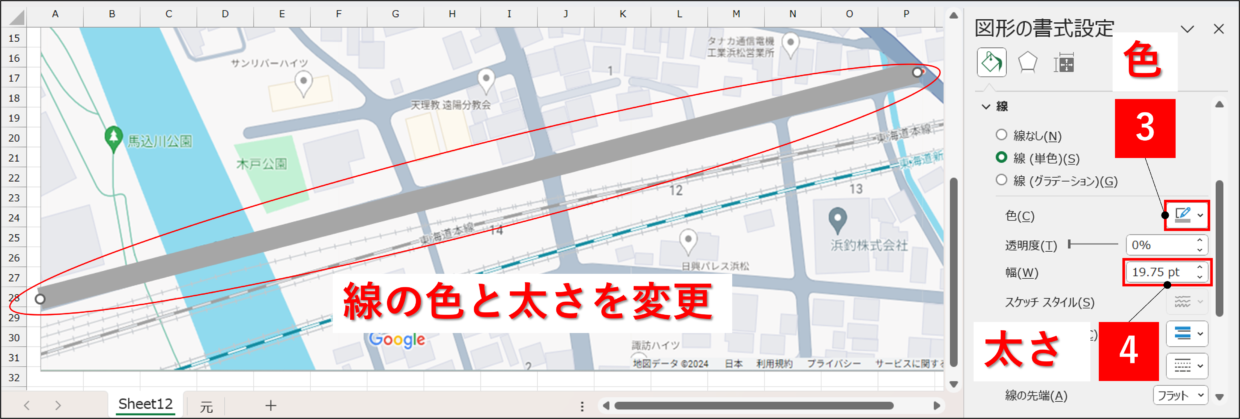
Task: Select column D header
Action: coord(225,15)
